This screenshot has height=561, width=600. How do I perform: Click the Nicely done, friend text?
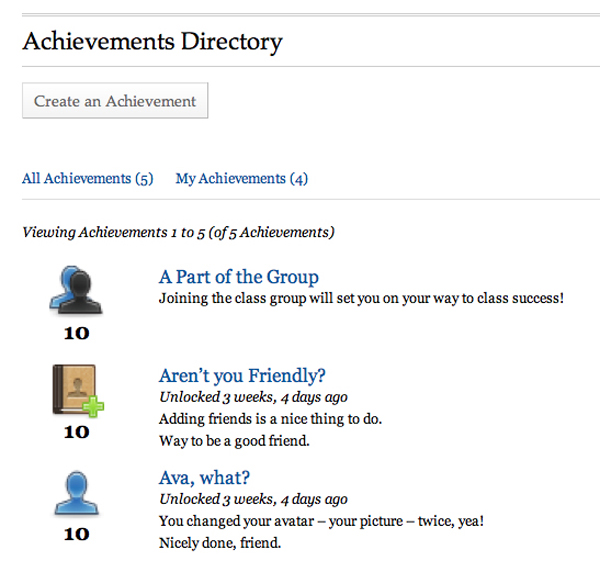coord(220,543)
